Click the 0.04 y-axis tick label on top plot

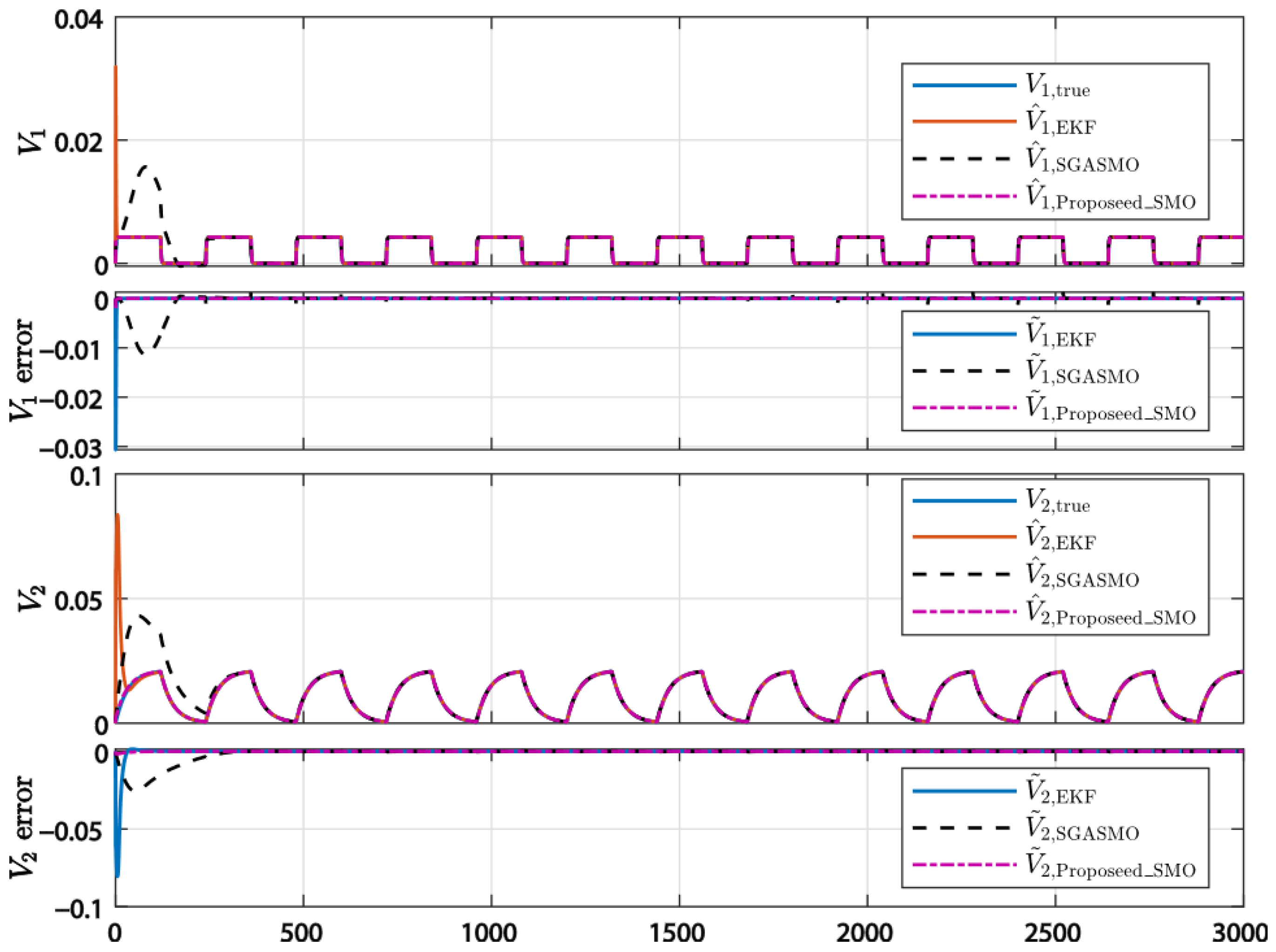[79, 20]
